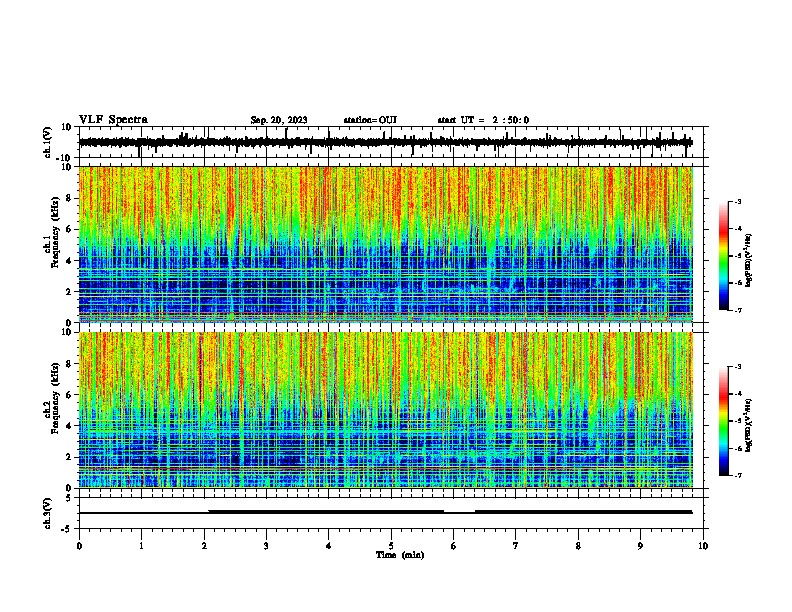This screenshot has width=792, height=612.
Task: Click the "-3" label on ch.1 color scale
Action: pyautogui.click(x=737, y=201)
